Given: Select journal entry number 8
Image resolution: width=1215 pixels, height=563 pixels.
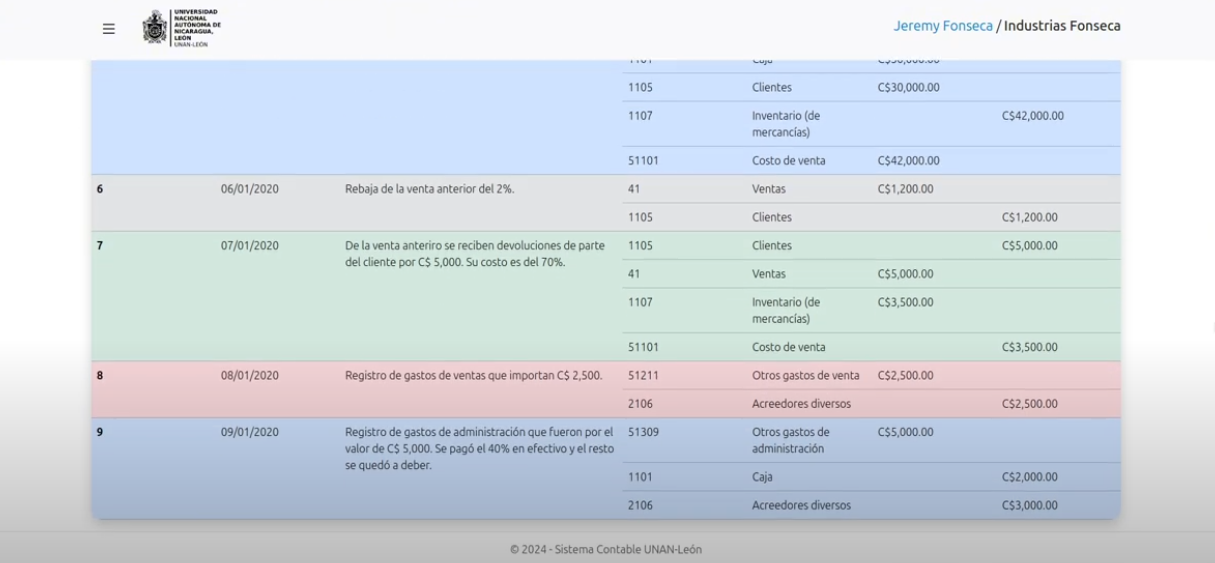Looking at the screenshot, I should [x=100, y=376].
